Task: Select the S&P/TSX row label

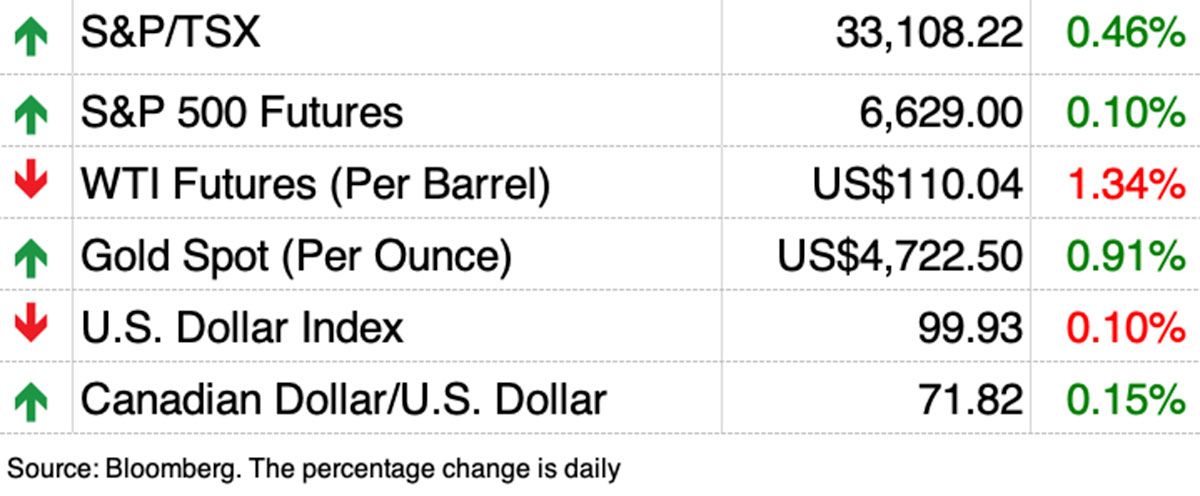Action: 170,35
